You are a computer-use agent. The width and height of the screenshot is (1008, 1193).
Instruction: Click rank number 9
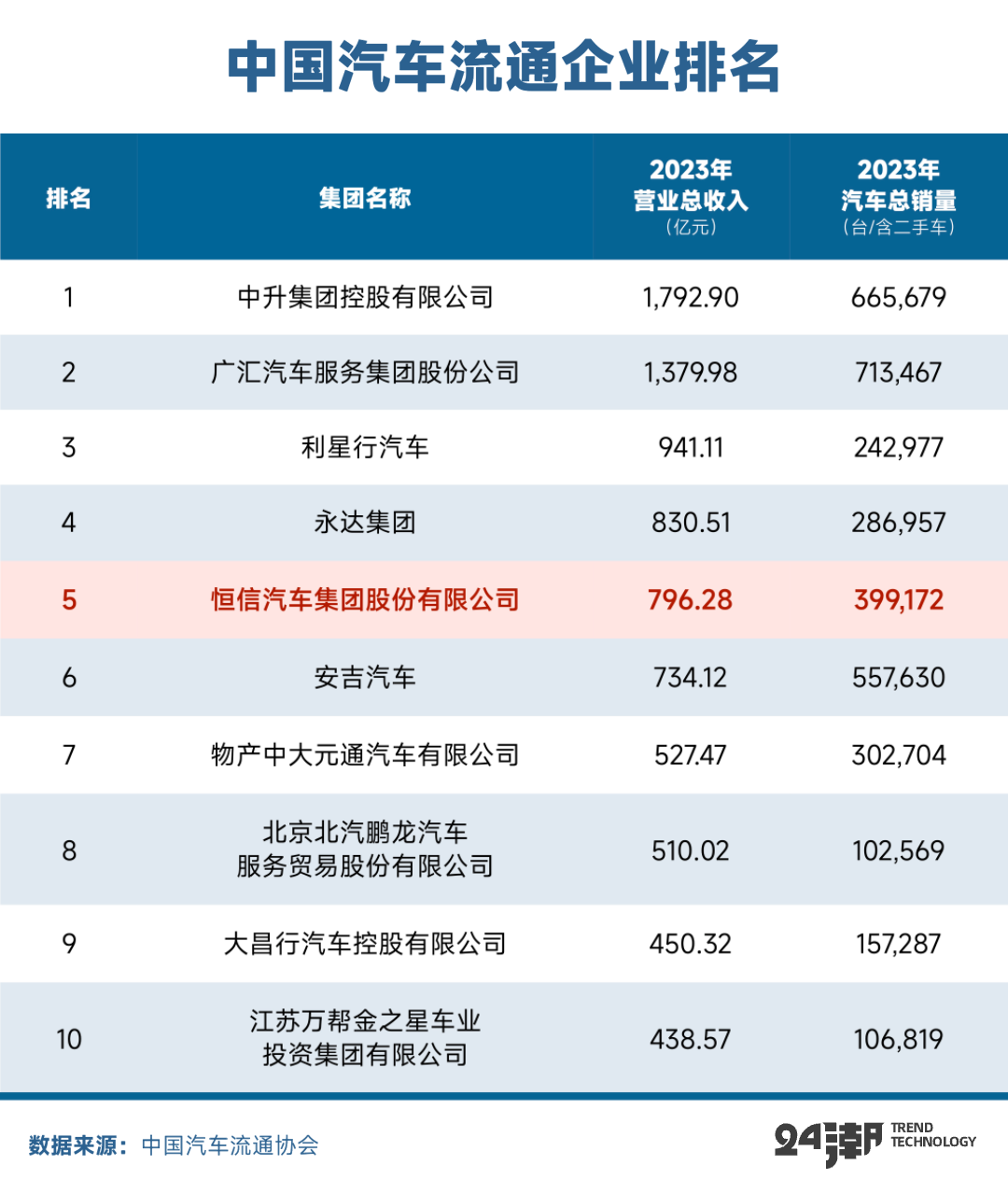(69, 944)
